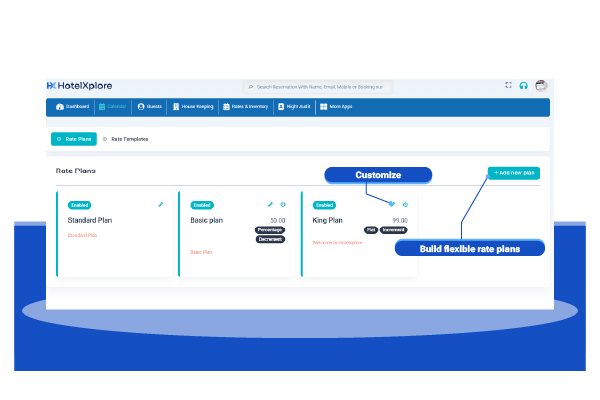Switch to the Rate Templates tab

point(126,139)
